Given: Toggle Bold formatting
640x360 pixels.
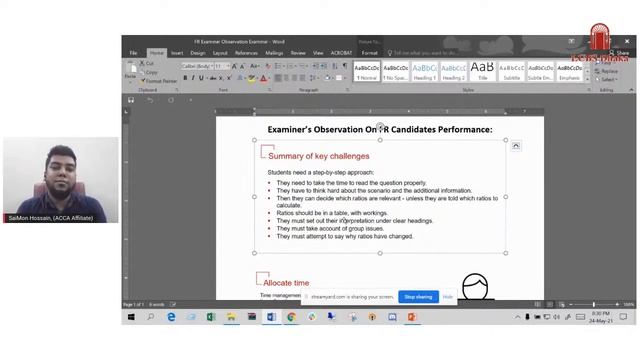Looking at the screenshot, I should [x=185, y=78].
